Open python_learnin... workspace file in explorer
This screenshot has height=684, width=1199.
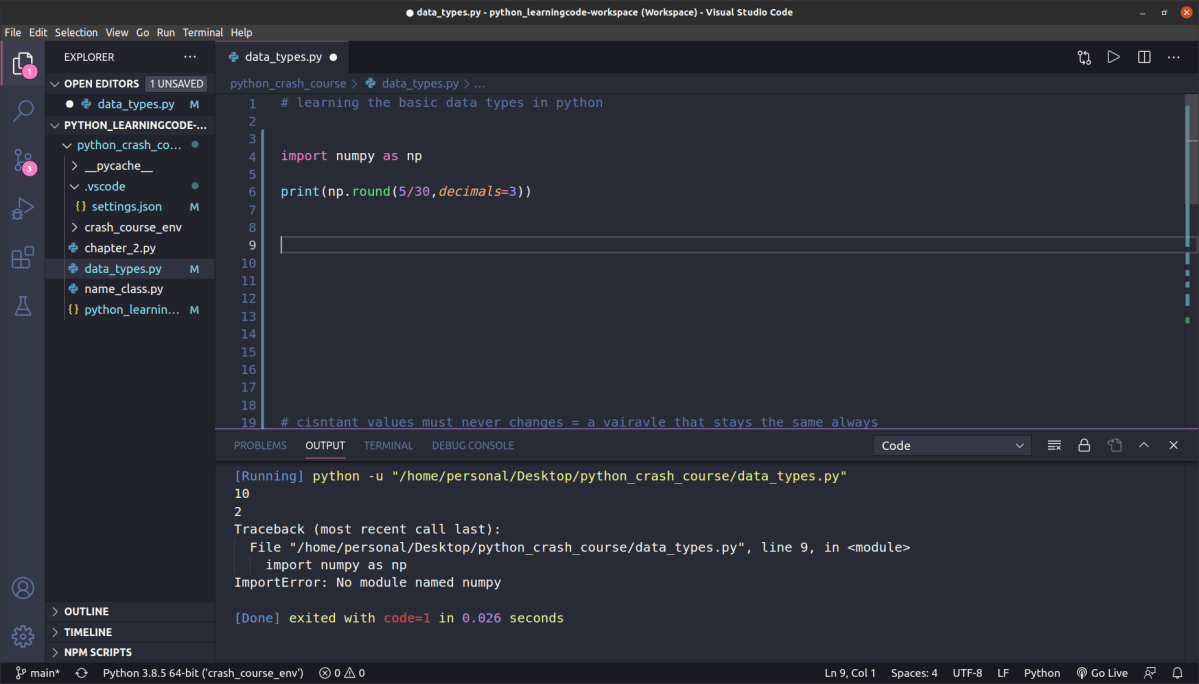click(130, 310)
